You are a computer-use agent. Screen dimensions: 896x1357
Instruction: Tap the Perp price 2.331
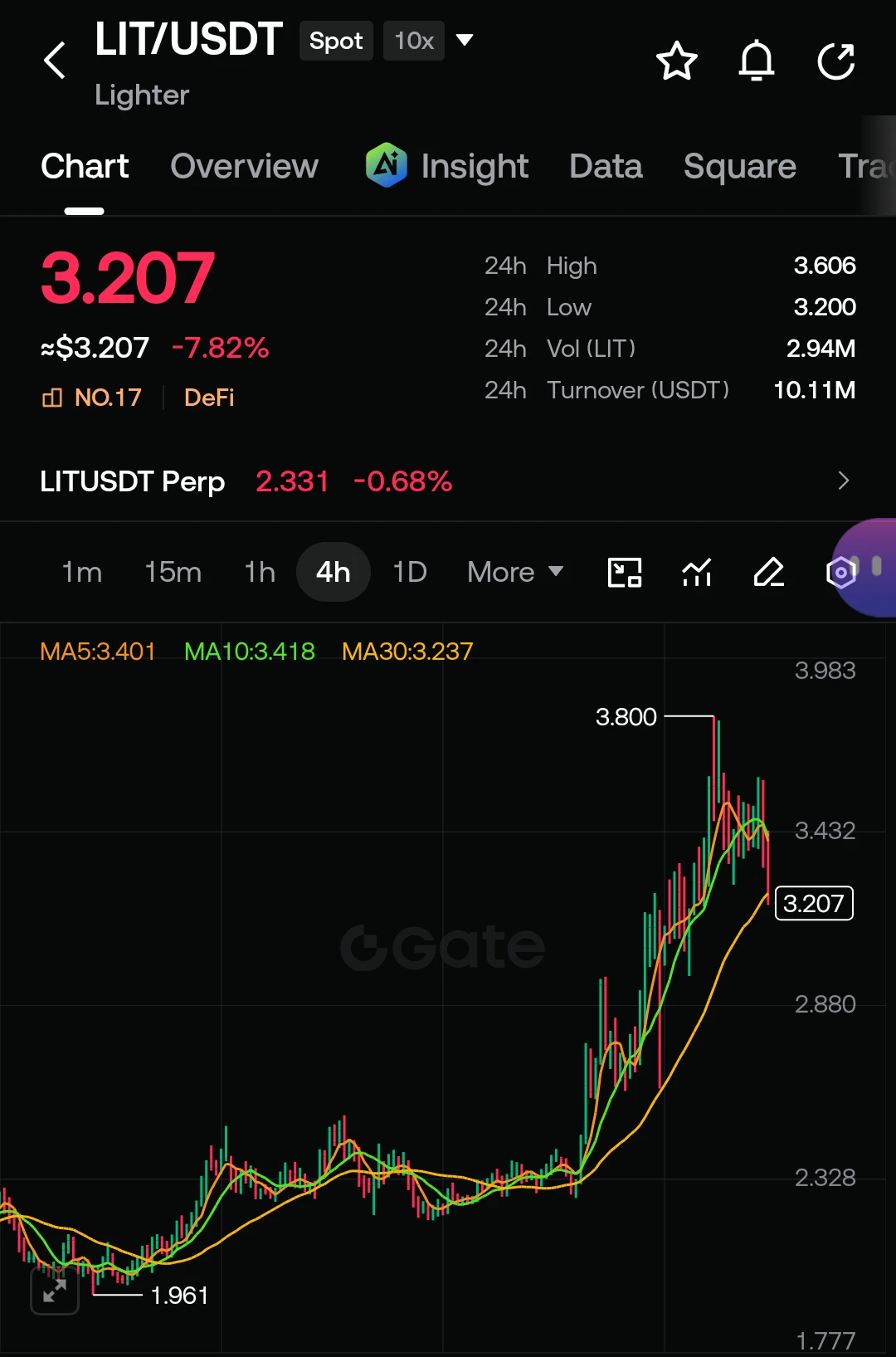tap(292, 481)
